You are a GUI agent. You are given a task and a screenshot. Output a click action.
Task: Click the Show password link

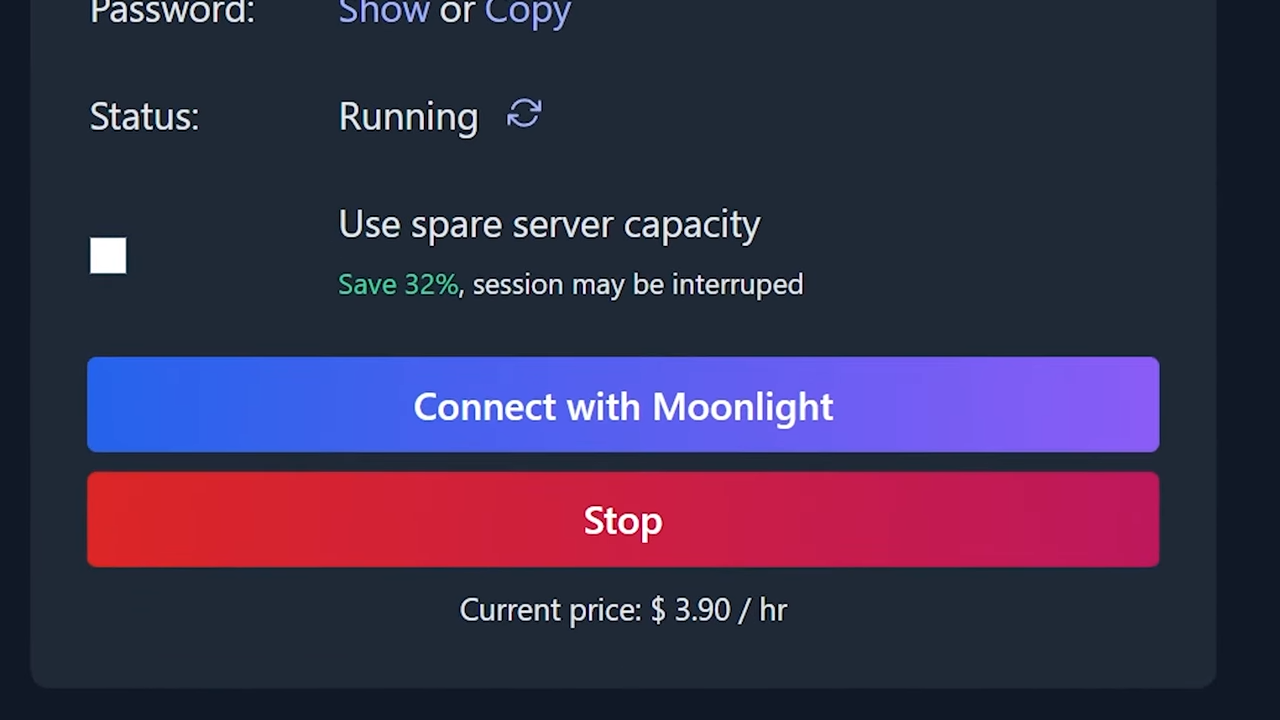(384, 12)
